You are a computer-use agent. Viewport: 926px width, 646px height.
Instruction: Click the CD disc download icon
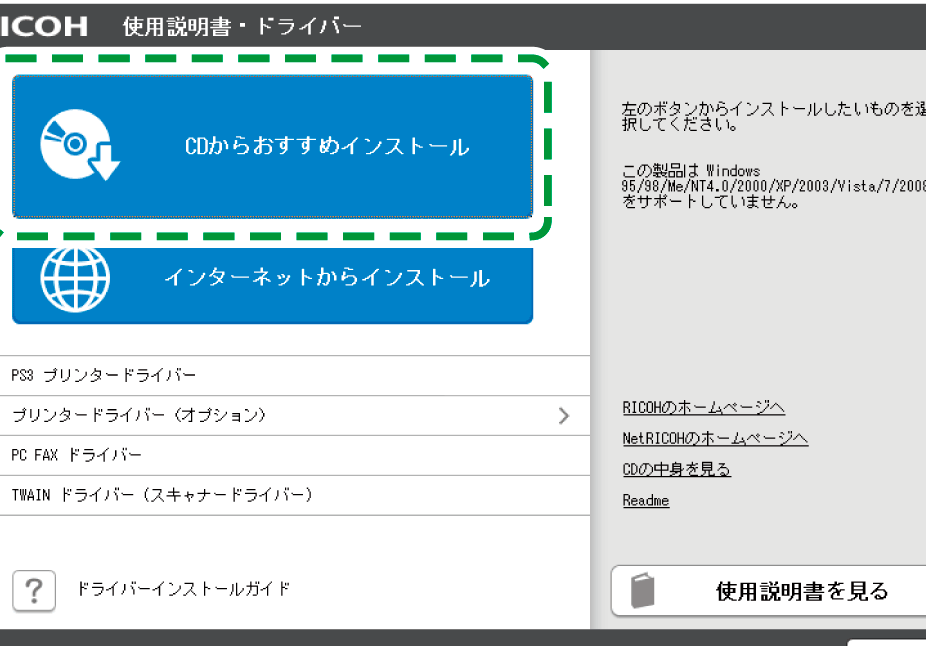(x=78, y=147)
